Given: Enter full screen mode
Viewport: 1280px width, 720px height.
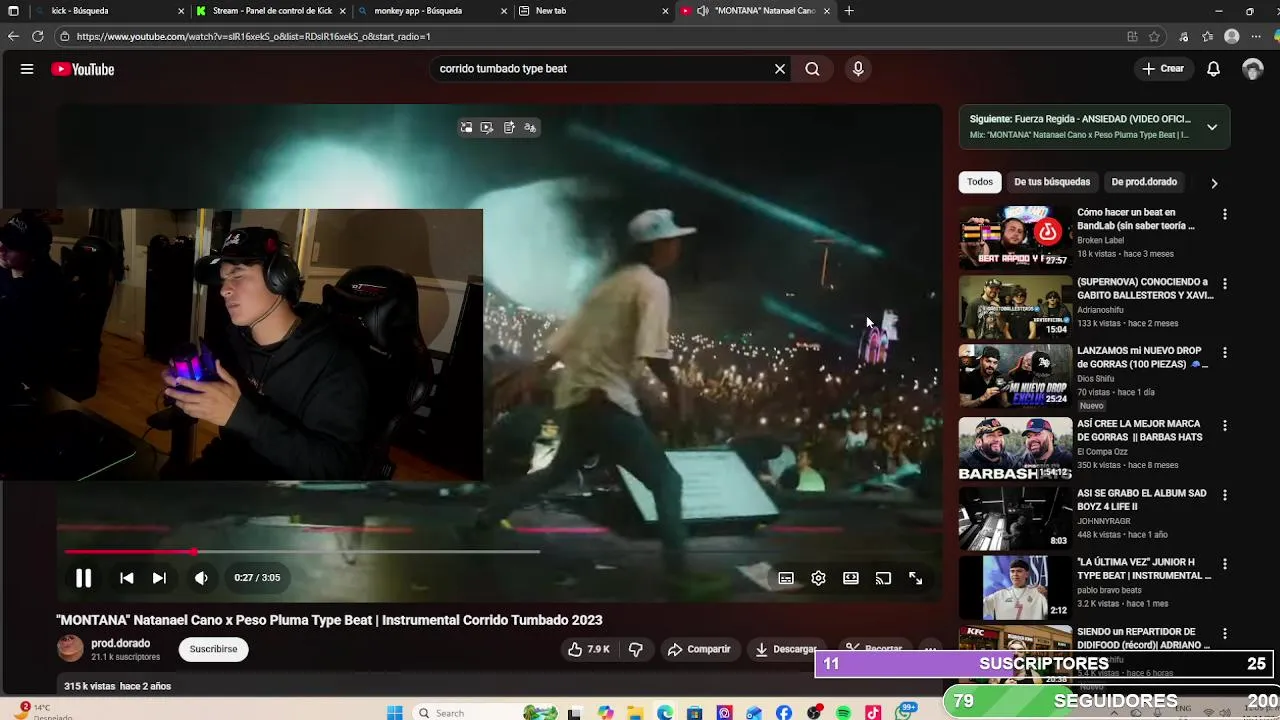Looking at the screenshot, I should pyautogui.click(x=915, y=578).
